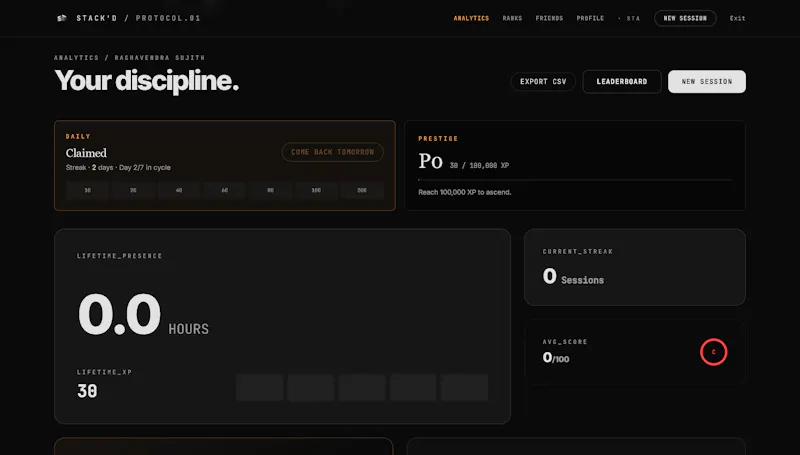Select the 200 daily reward tile
Image resolution: width=800 pixels, height=455 pixels.
pyautogui.click(x=362, y=190)
